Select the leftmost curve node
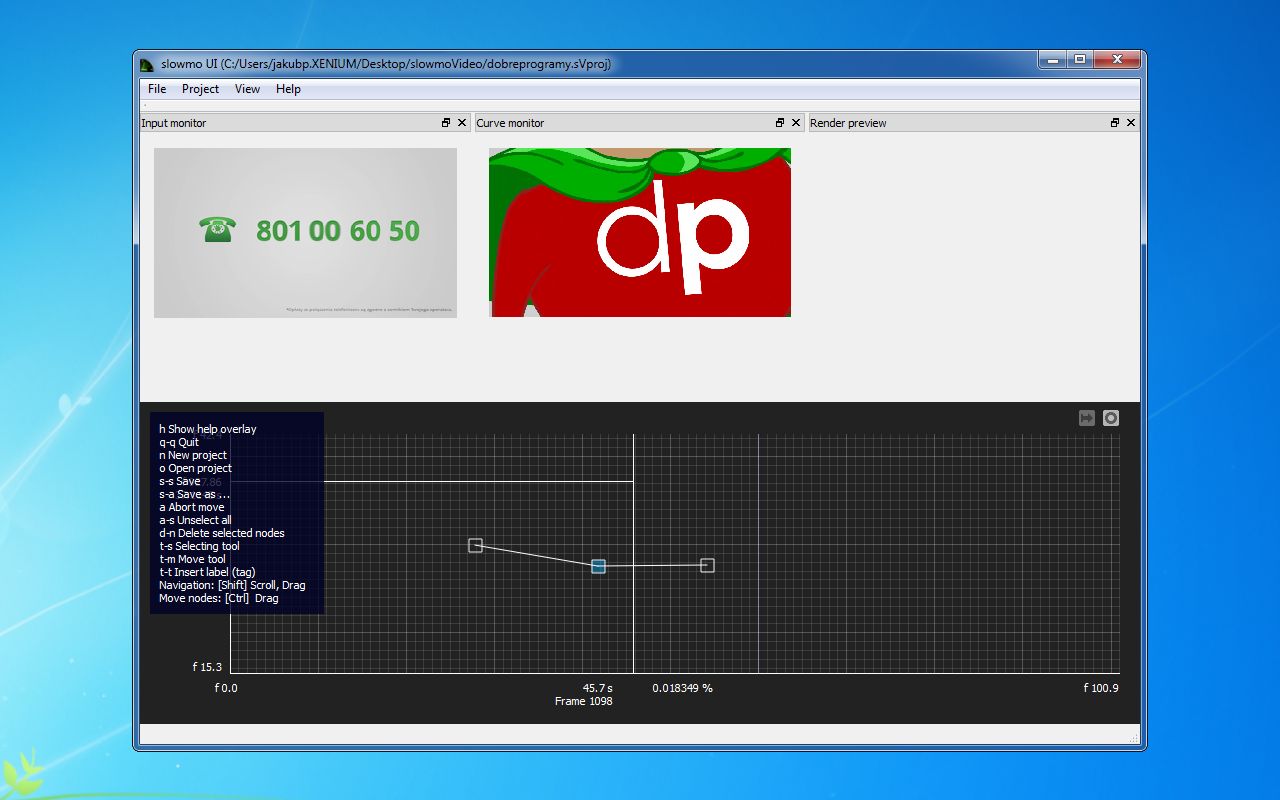 pyautogui.click(x=475, y=545)
